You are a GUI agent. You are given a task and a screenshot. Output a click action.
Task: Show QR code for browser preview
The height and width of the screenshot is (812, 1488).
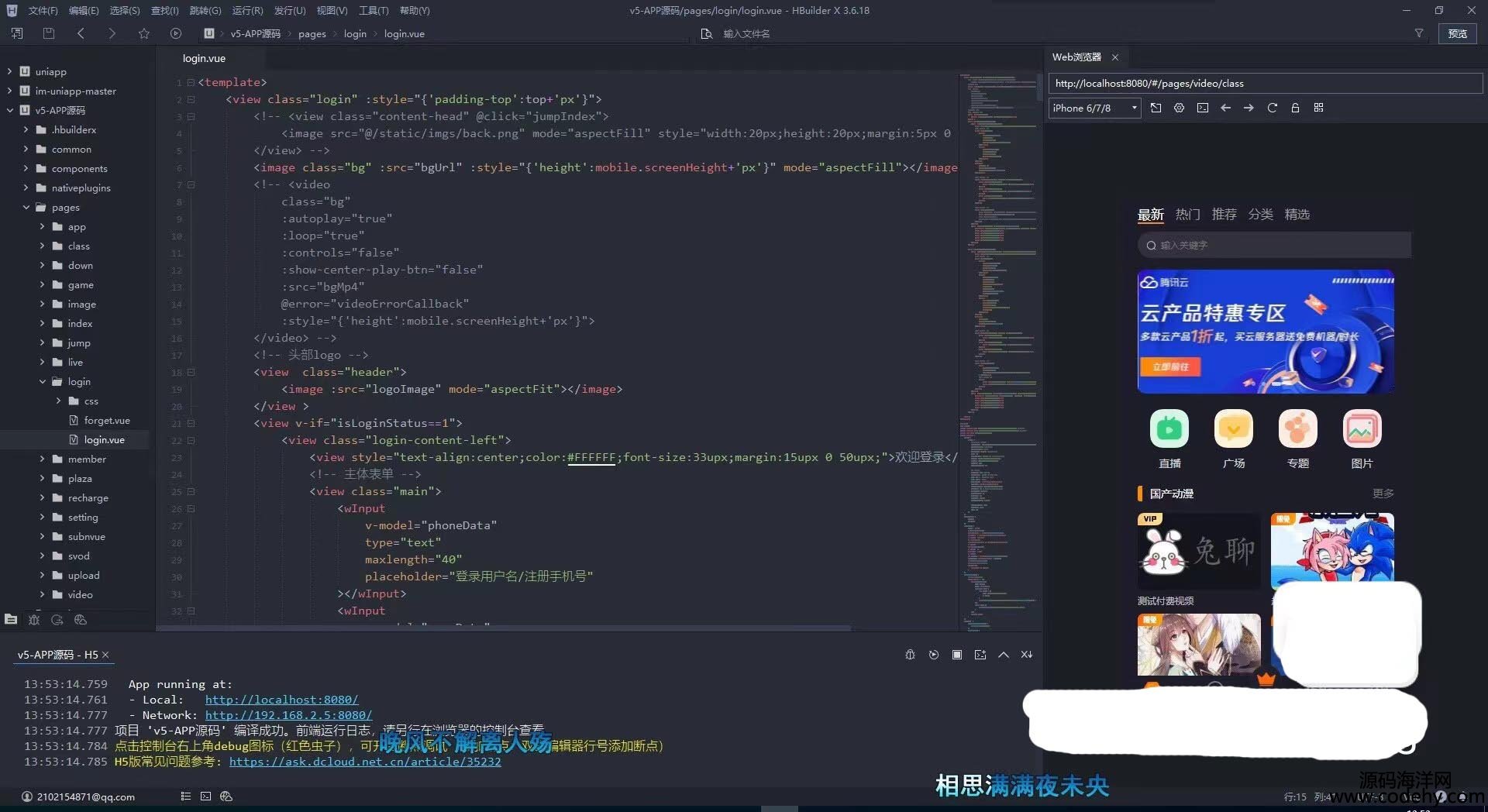[1318, 108]
